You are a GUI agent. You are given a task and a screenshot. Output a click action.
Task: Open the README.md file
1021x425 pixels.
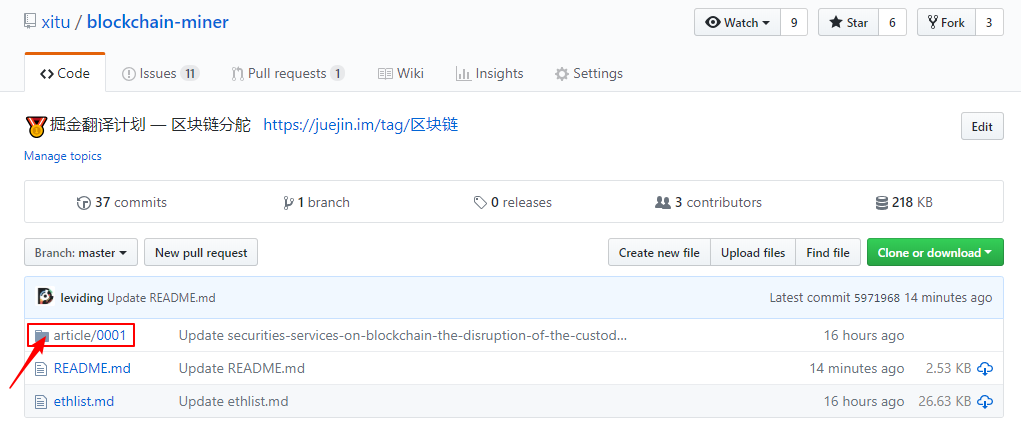pos(92,368)
